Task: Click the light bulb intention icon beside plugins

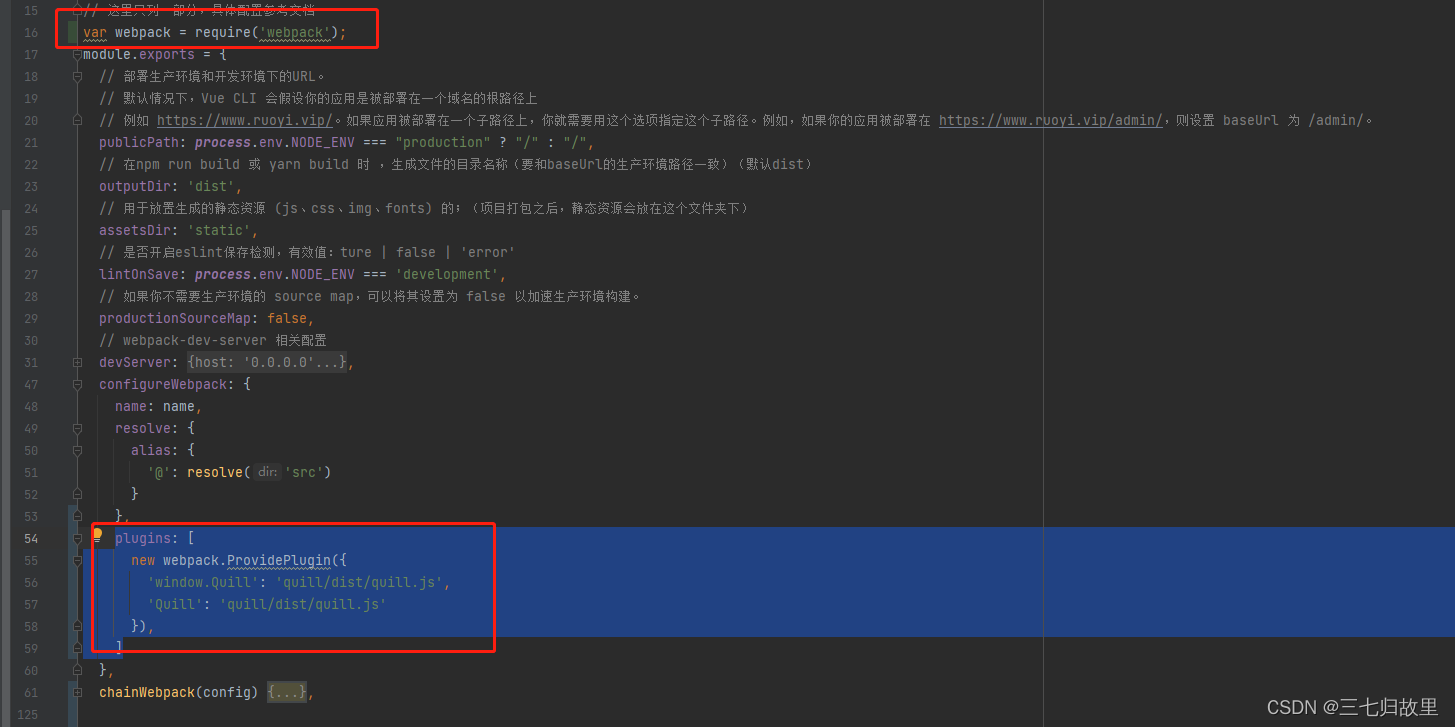Action: click(x=98, y=536)
